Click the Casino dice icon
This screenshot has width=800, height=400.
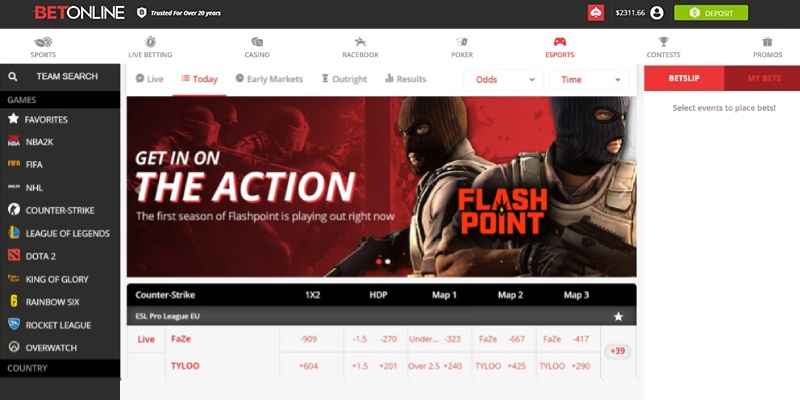click(257, 41)
